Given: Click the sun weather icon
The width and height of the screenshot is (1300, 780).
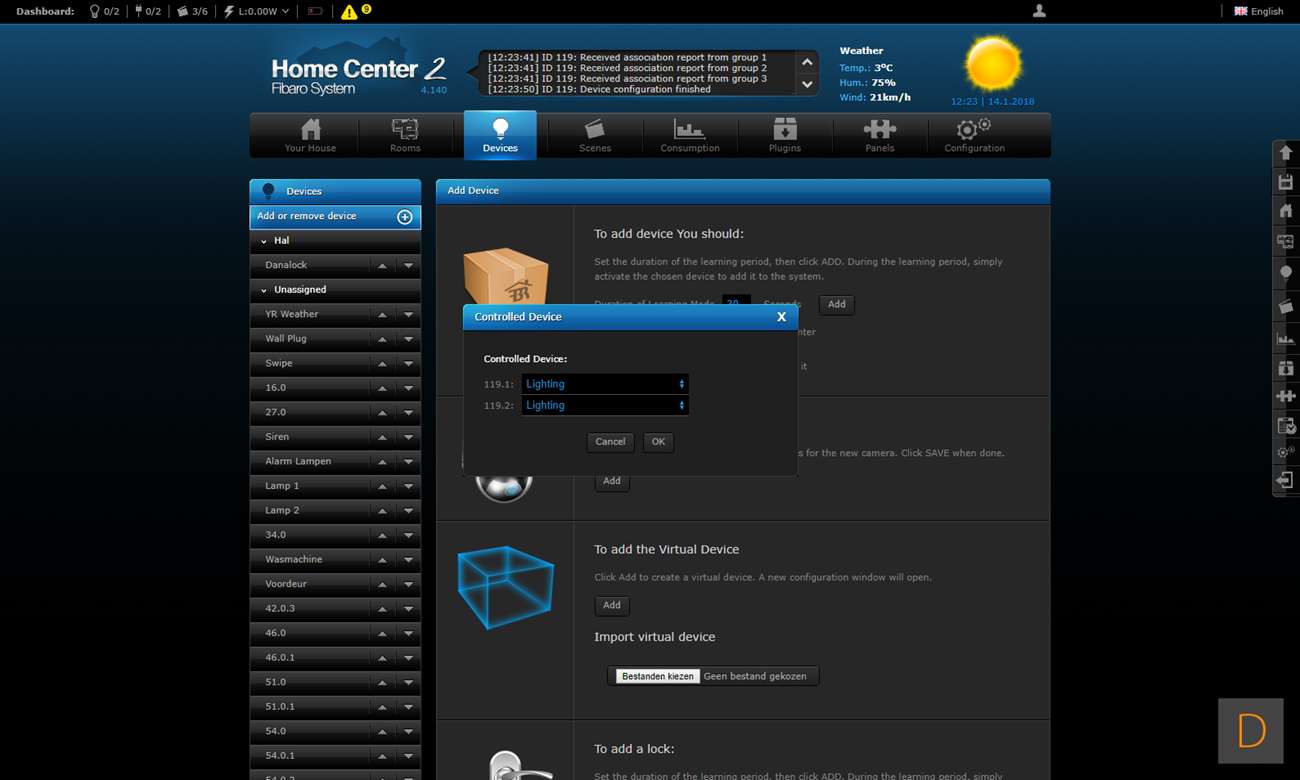Looking at the screenshot, I should [993, 64].
